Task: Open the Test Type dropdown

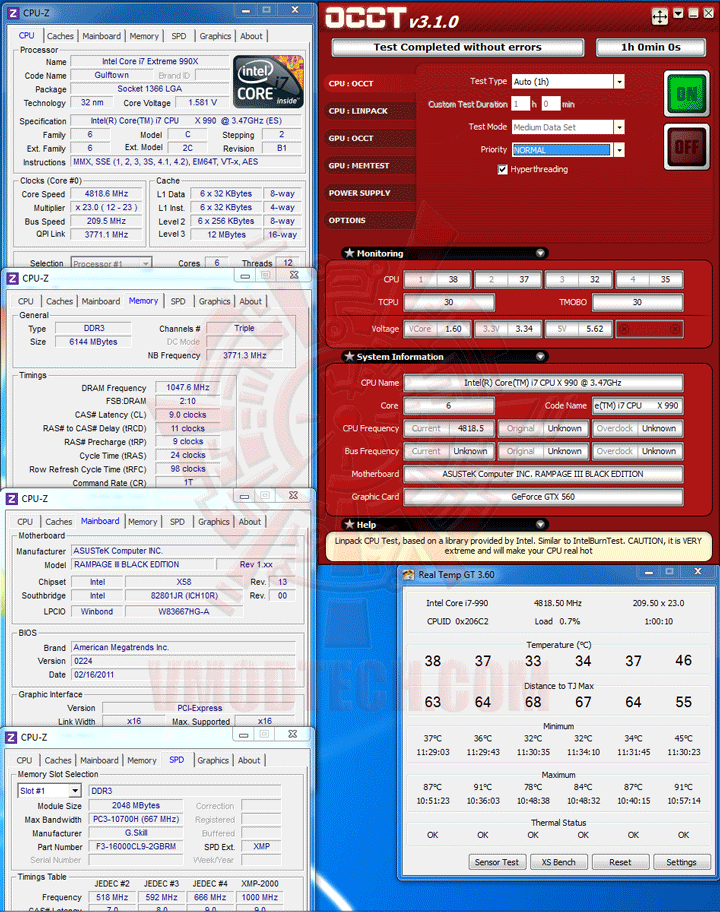Action: [619, 81]
